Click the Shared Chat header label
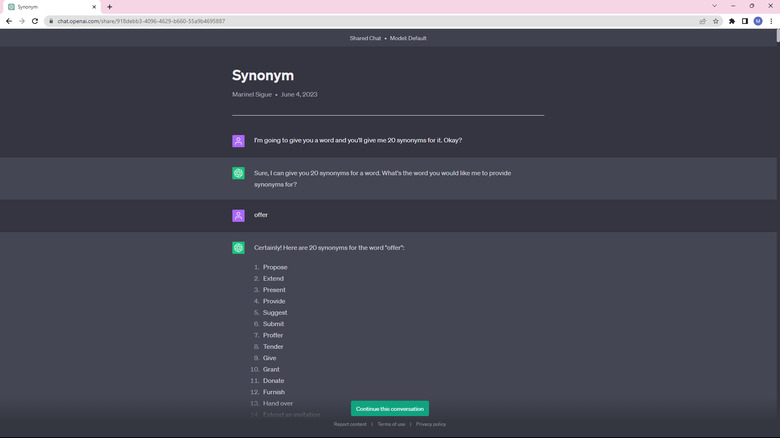The width and height of the screenshot is (780, 438). [365, 38]
